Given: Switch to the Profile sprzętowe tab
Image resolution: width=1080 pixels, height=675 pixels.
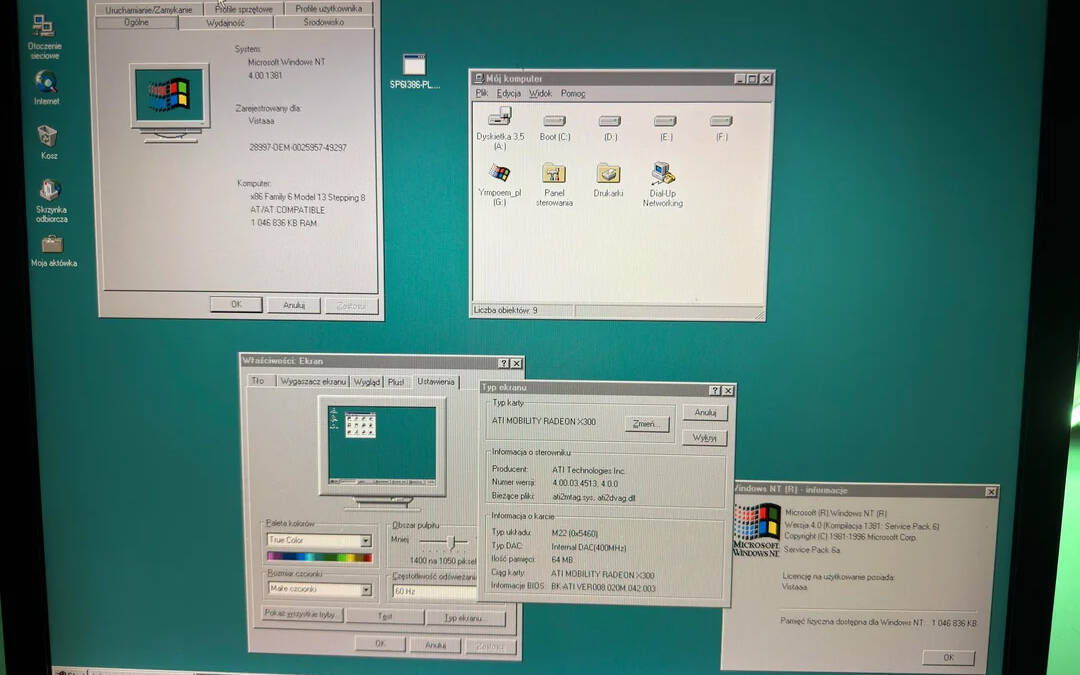Looking at the screenshot, I should click(x=244, y=9).
